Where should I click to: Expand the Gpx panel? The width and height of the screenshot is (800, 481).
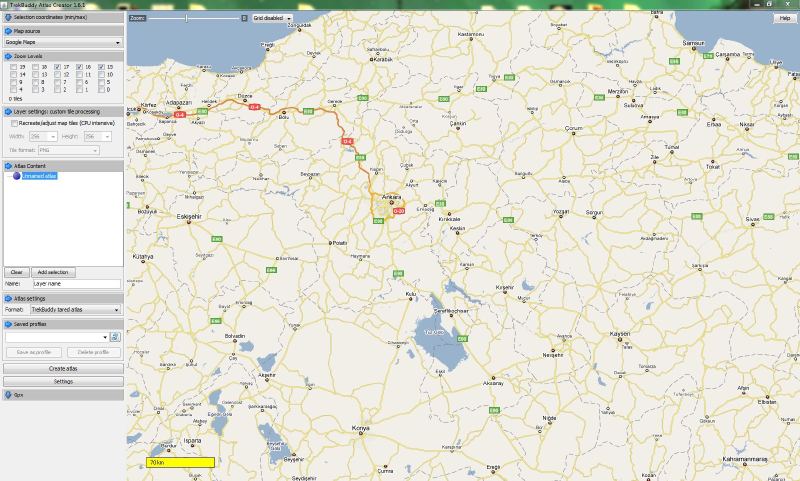[63, 395]
